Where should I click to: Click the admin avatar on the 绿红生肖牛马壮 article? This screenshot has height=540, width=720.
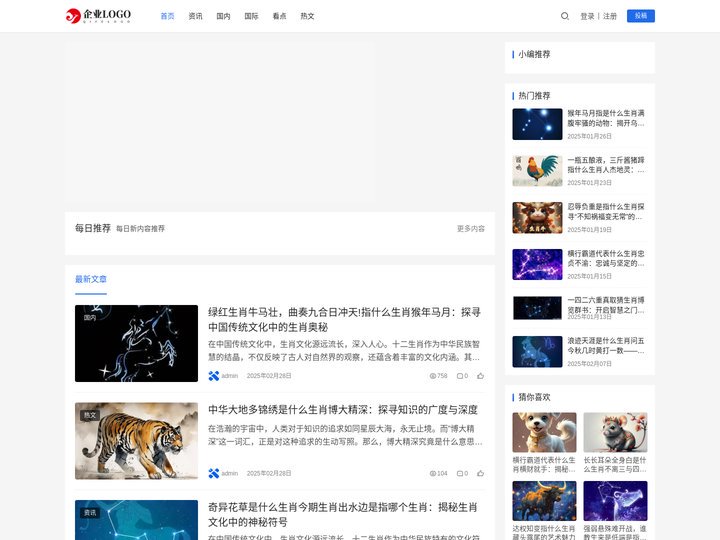(x=214, y=376)
